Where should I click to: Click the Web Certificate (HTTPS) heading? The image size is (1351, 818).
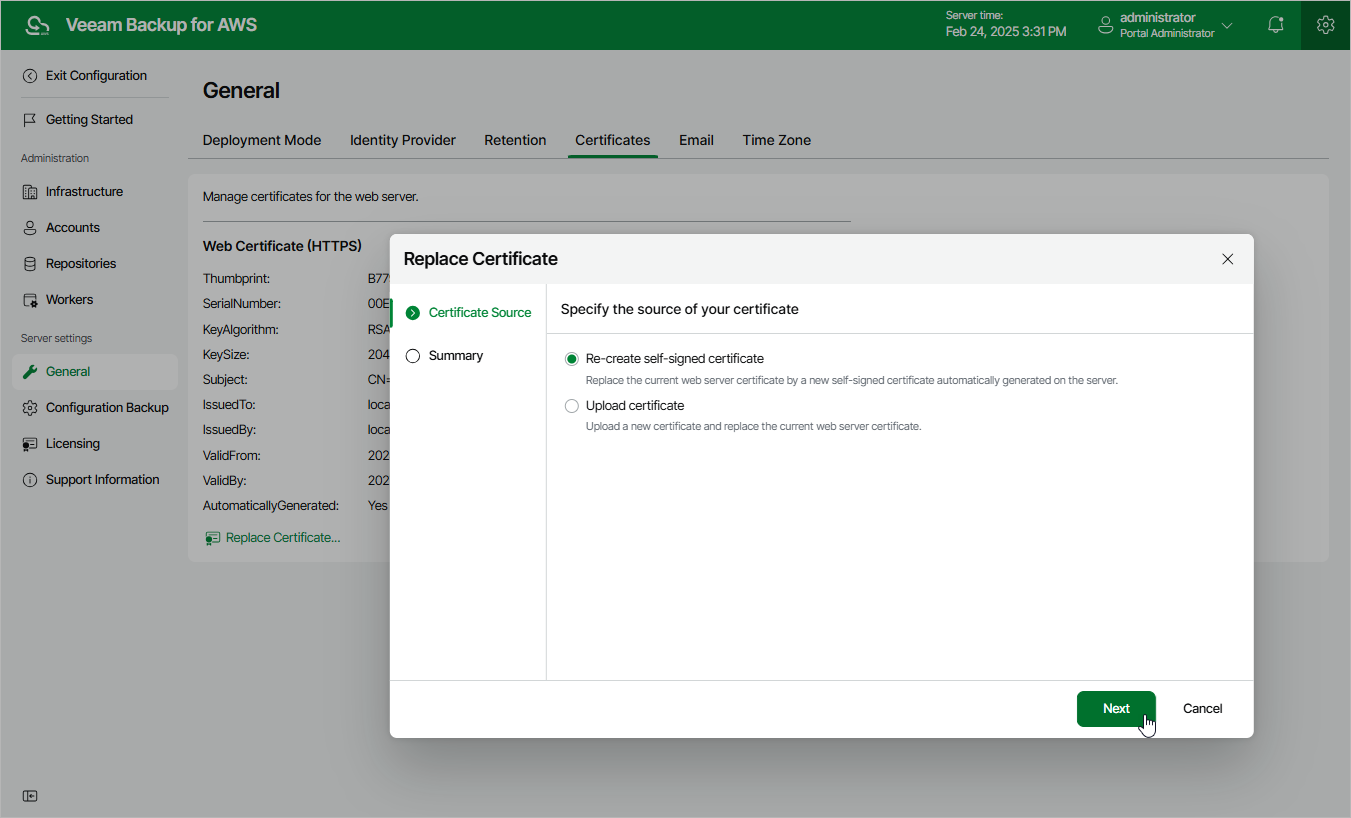point(282,246)
